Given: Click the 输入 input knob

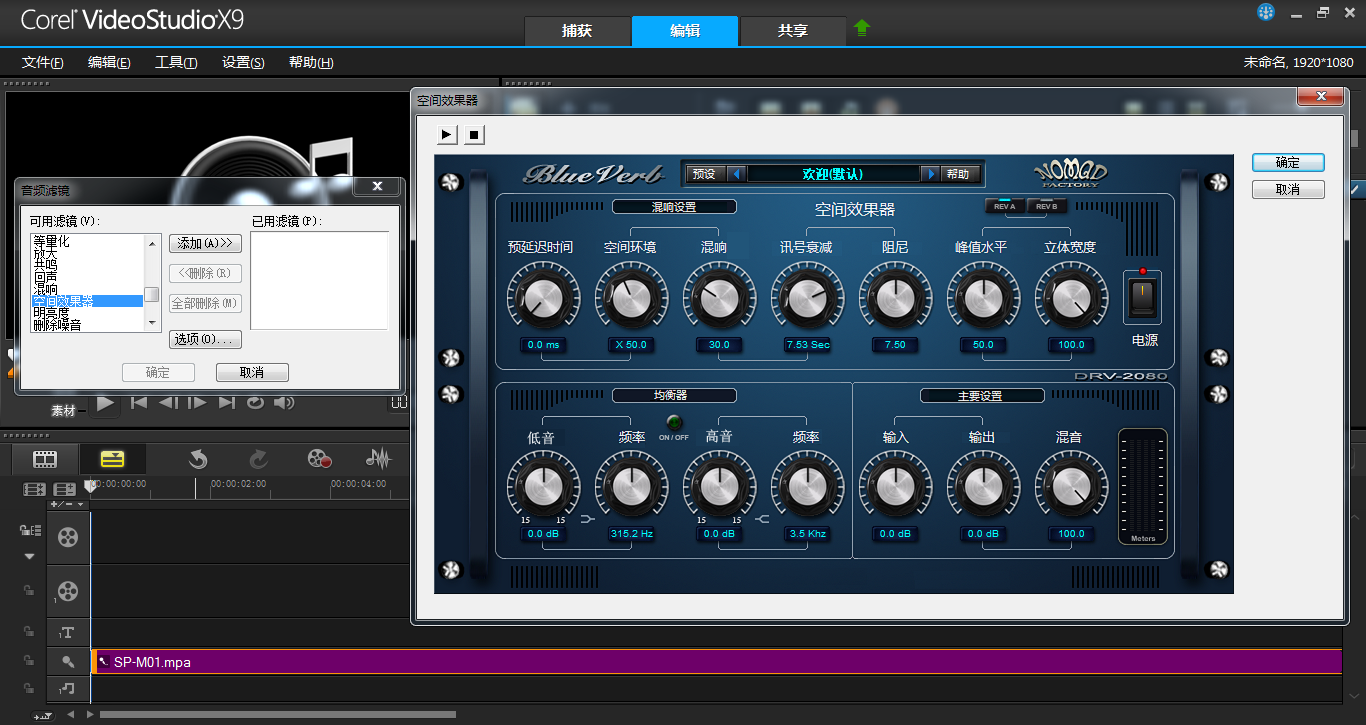Looking at the screenshot, I should [894, 486].
